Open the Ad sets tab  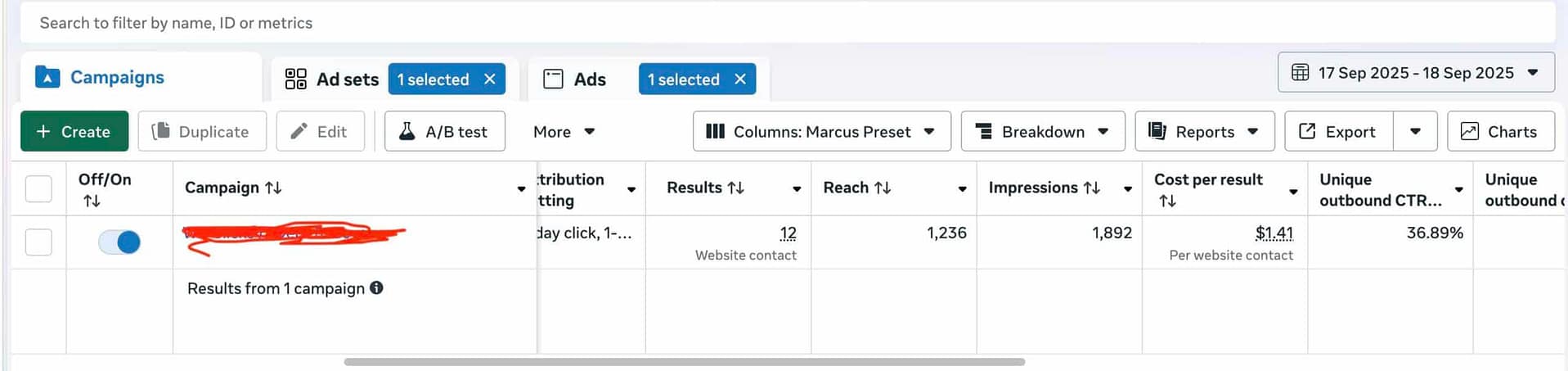coord(332,79)
